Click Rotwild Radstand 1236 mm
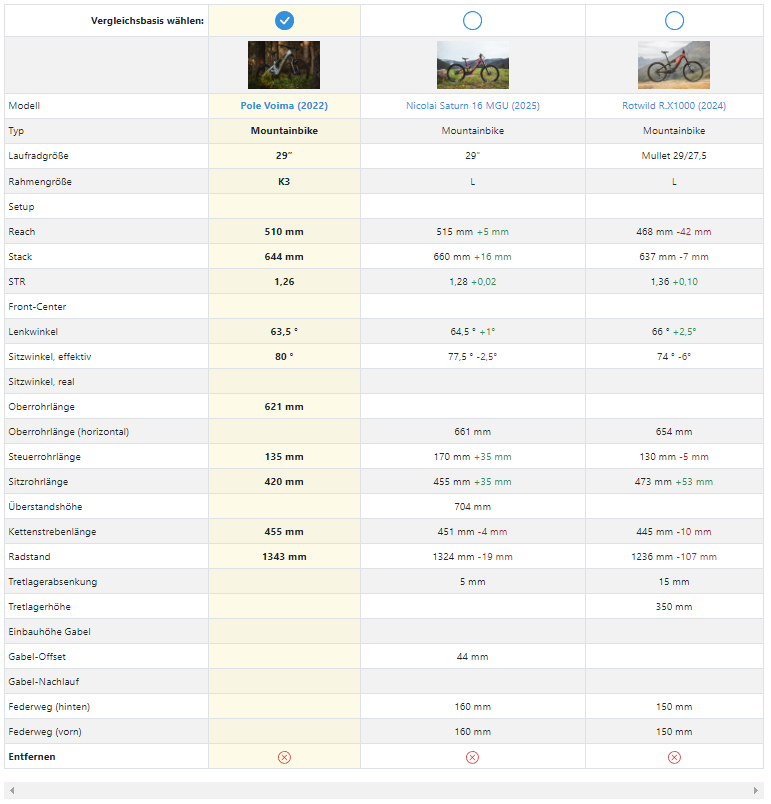Image resolution: width=771 pixels, height=804 pixels. click(x=652, y=557)
